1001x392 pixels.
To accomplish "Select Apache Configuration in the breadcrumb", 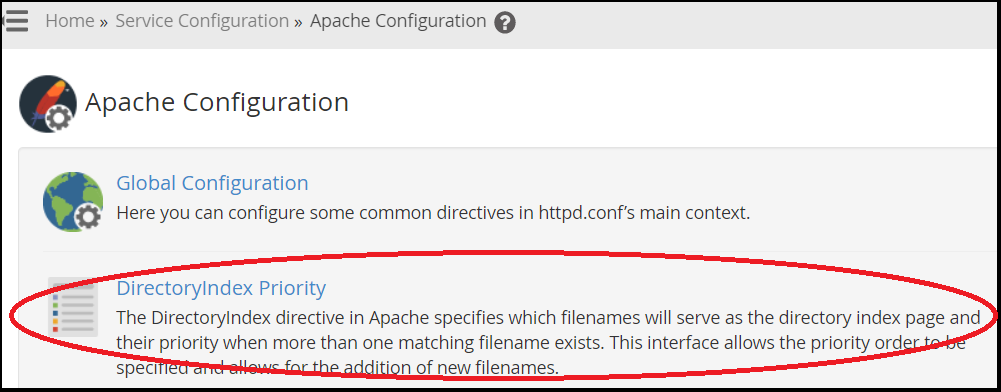I will click(398, 21).
